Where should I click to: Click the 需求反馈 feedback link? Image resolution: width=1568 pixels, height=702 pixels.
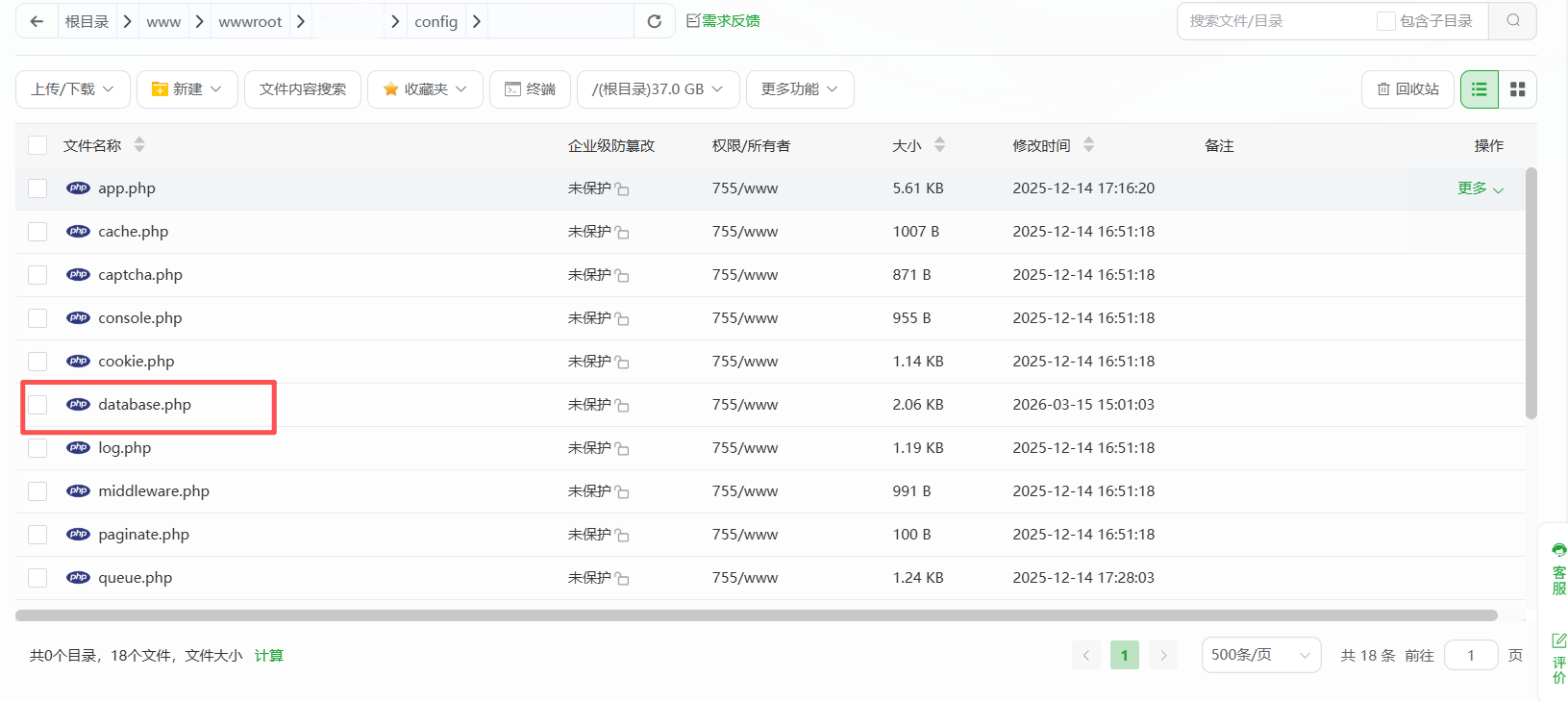tap(723, 21)
